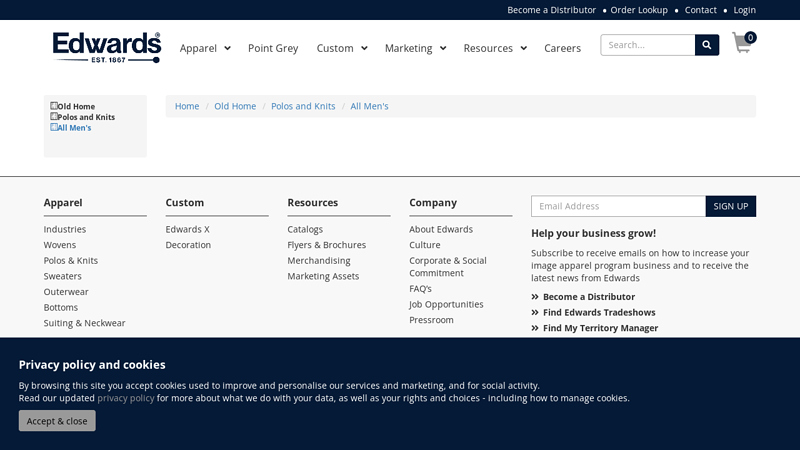Screen dimensions: 800x450
Task: Select All Men's in the sidebar tree
Action: tap(74, 128)
